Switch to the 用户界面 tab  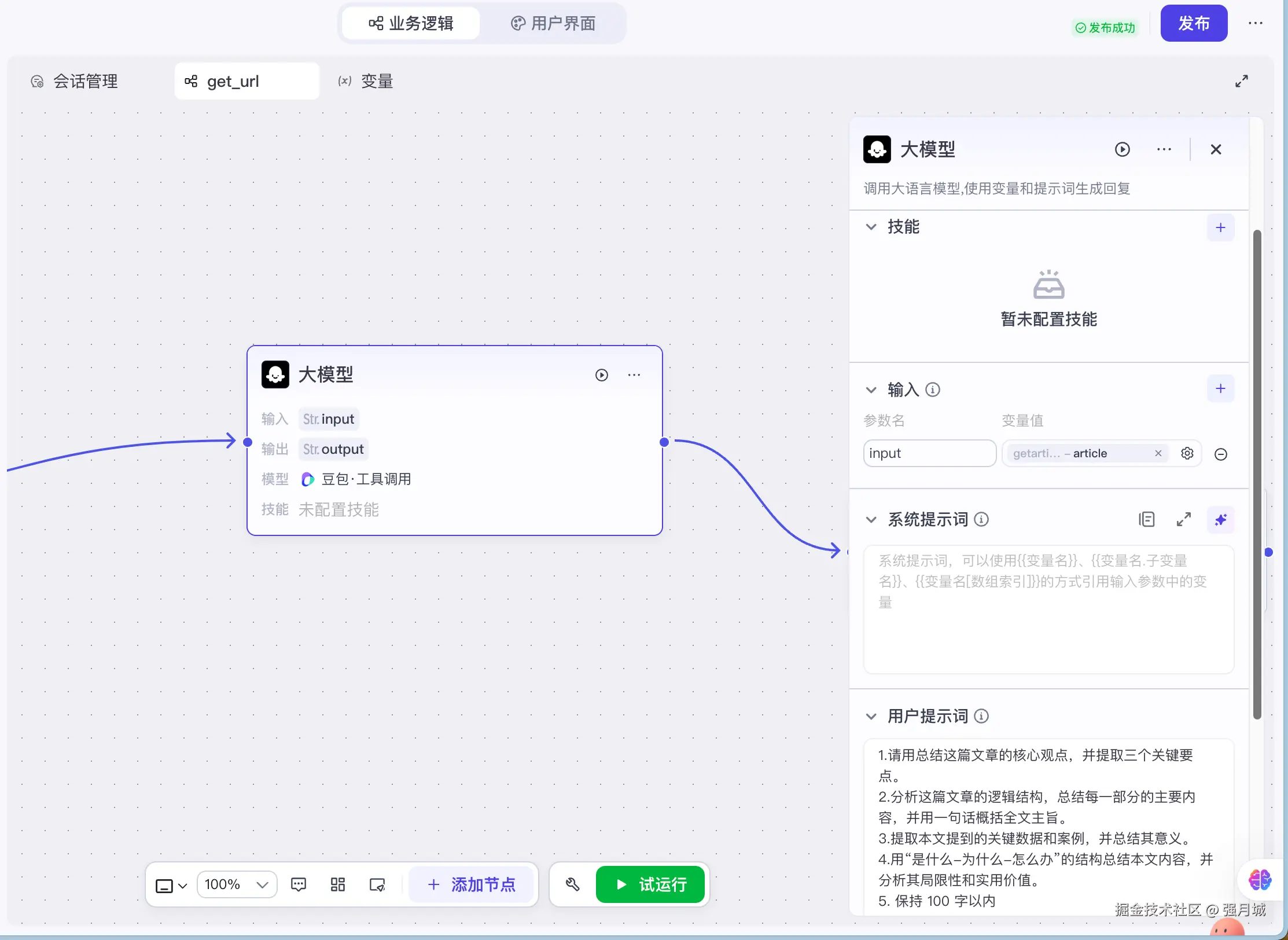(x=553, y=23)
